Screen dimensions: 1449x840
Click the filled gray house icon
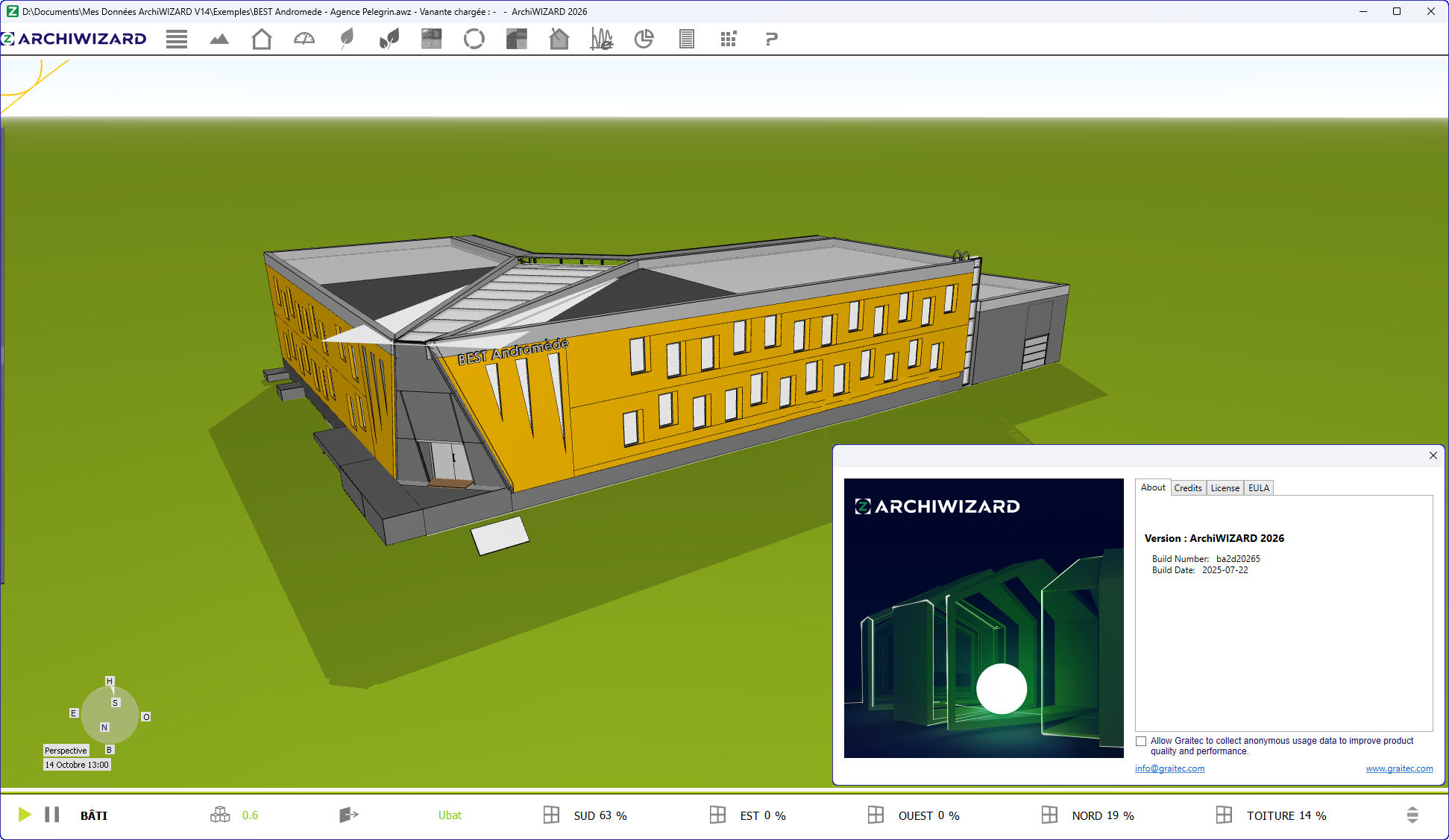(x=559, y=39)
